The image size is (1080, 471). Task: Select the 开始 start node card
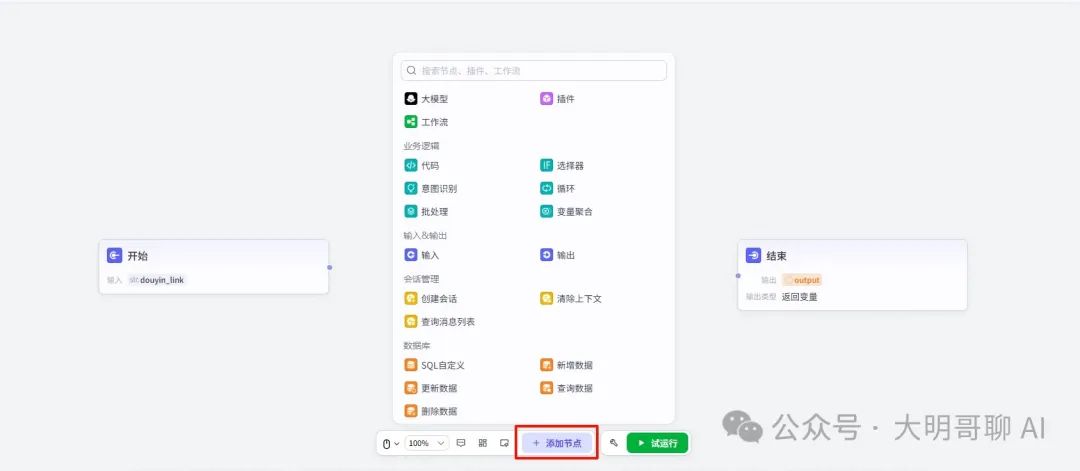coord(214,266)
